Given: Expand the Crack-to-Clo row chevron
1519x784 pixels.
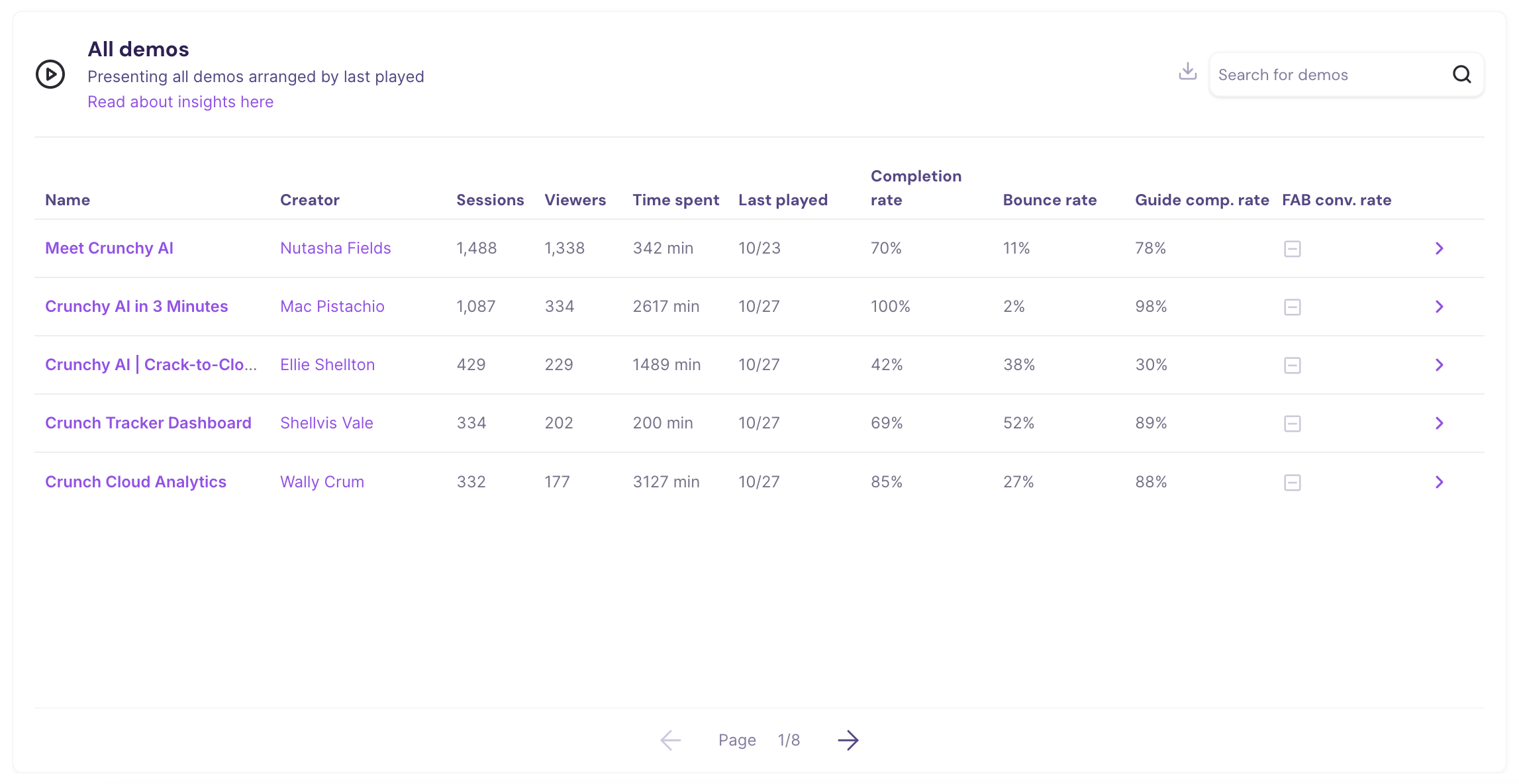Looking at the screenshot, I should 1439,365.
